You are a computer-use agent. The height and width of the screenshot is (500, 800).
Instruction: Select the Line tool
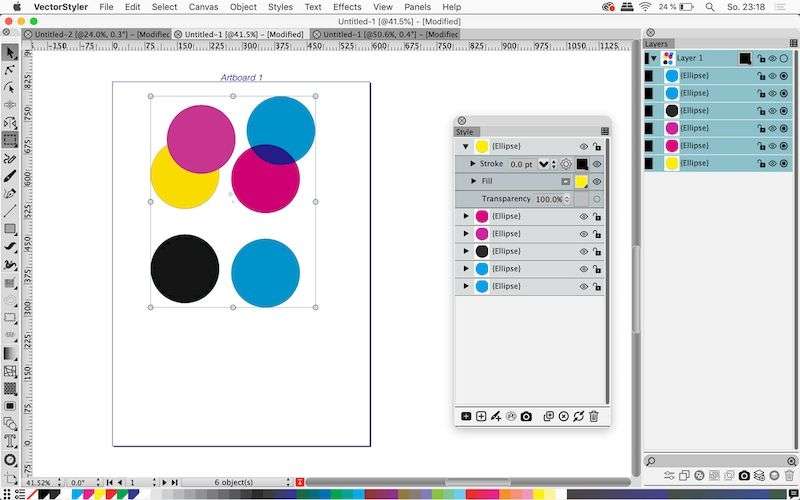pos(10,211)
